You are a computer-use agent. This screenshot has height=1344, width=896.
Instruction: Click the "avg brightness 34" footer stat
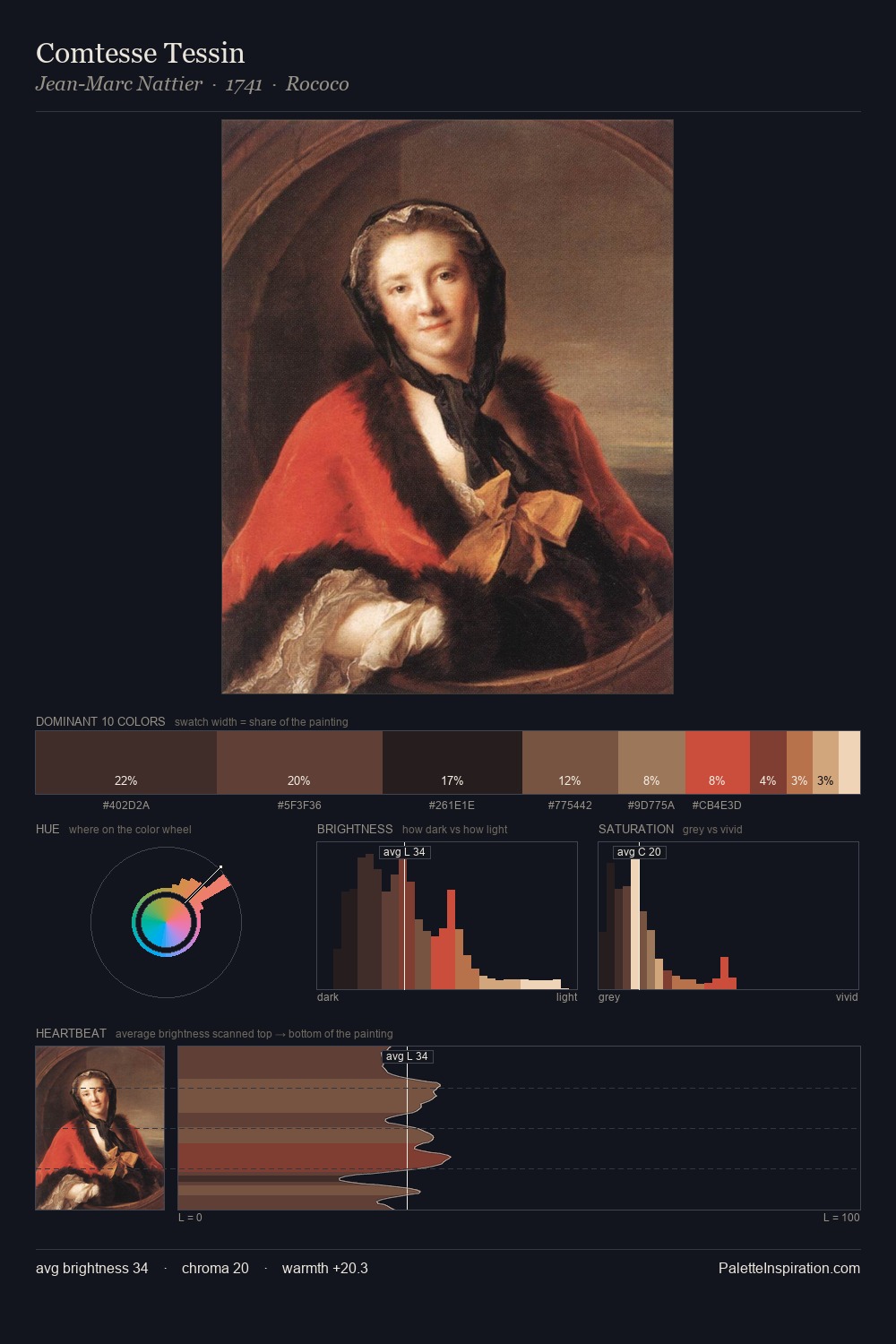click(x=92, y=1268)
